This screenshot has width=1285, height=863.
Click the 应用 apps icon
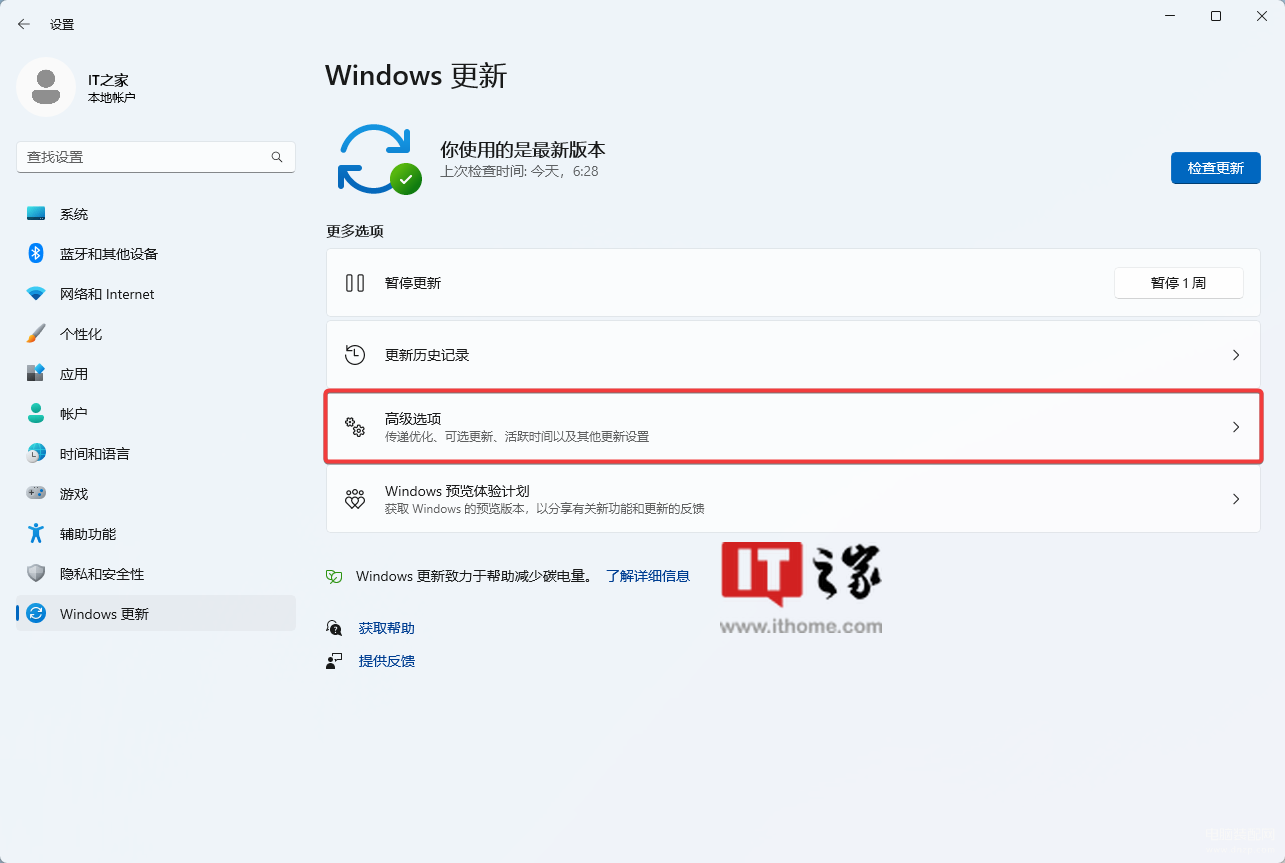(36, 374)
